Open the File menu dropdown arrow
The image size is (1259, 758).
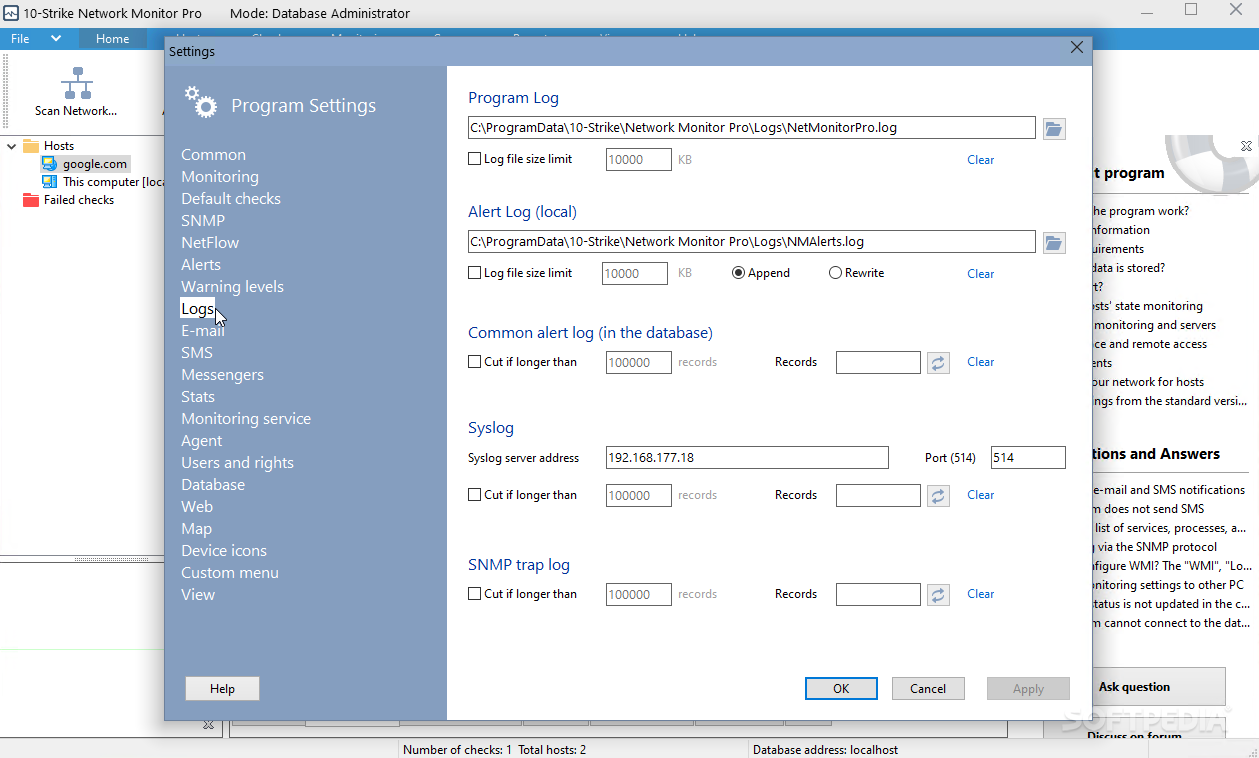point(56,39)
